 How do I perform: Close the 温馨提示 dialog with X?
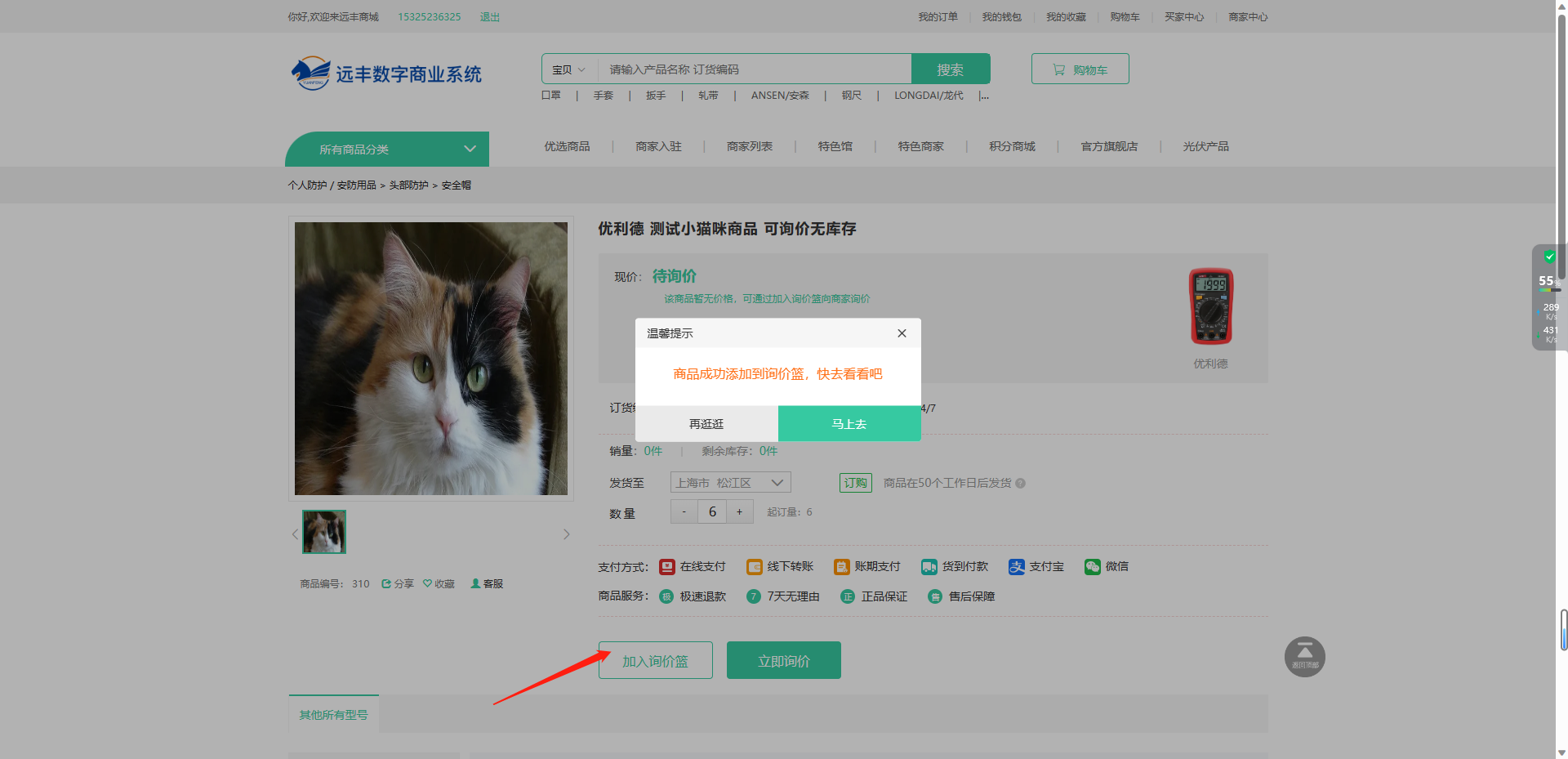point(902,333)
